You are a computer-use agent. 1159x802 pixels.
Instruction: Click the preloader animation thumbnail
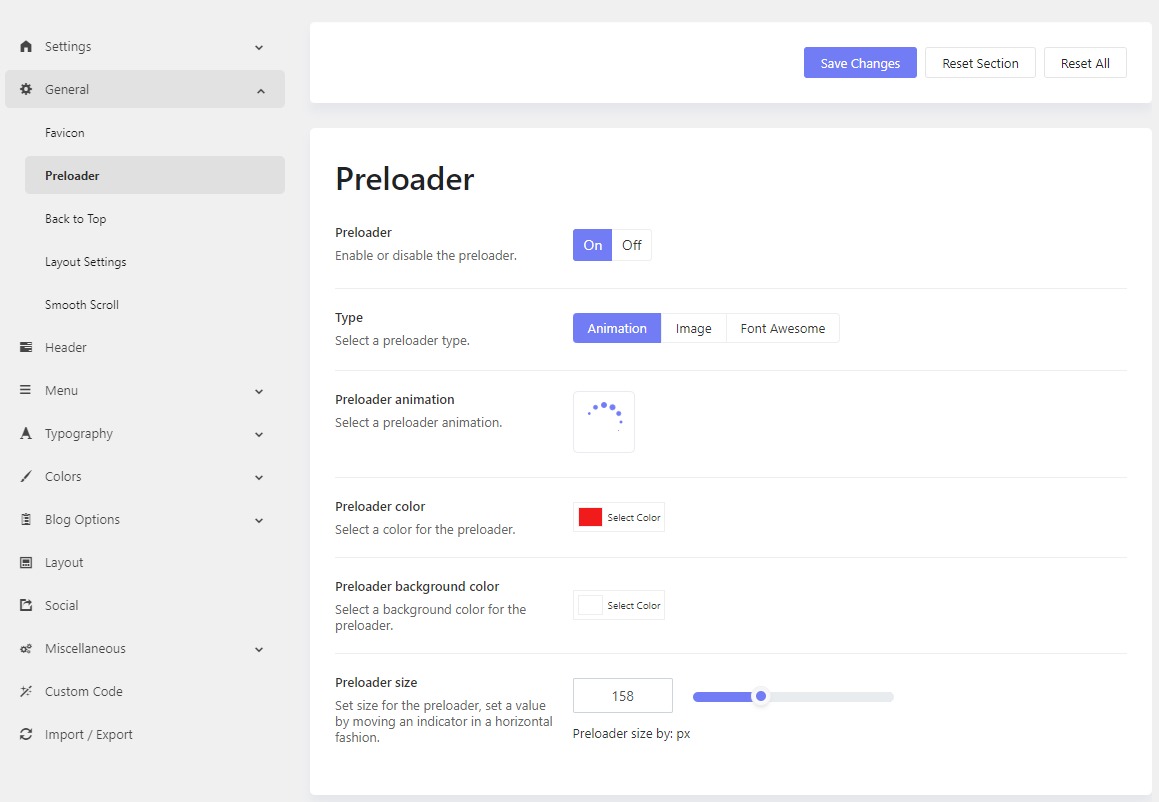coord(604,422)
